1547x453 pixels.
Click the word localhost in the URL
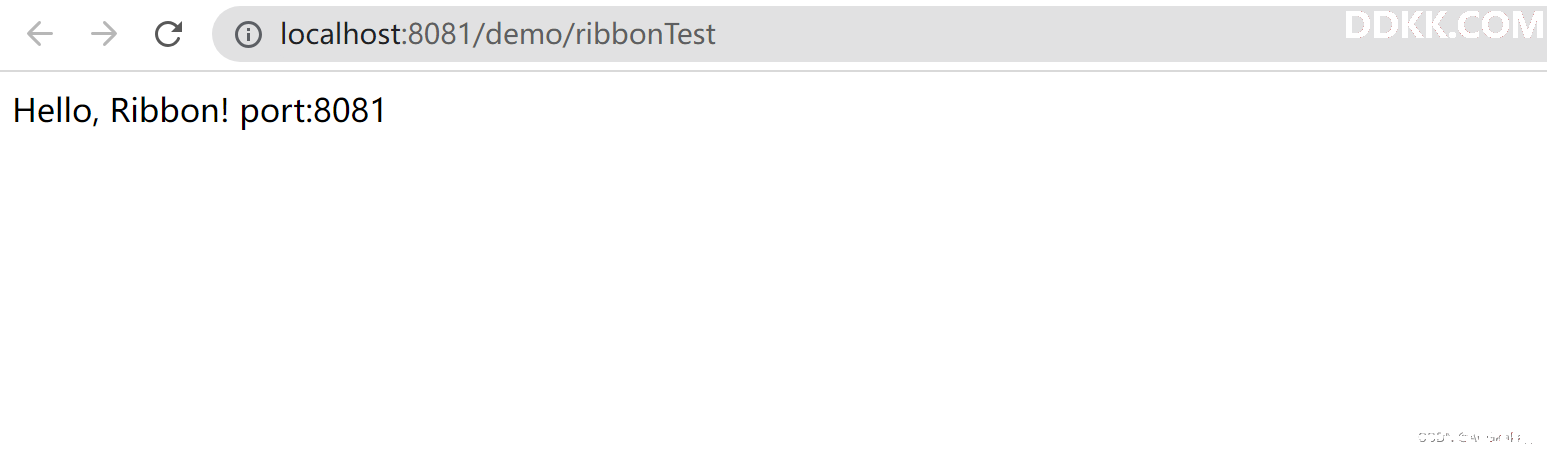click(x=340, y=34)
